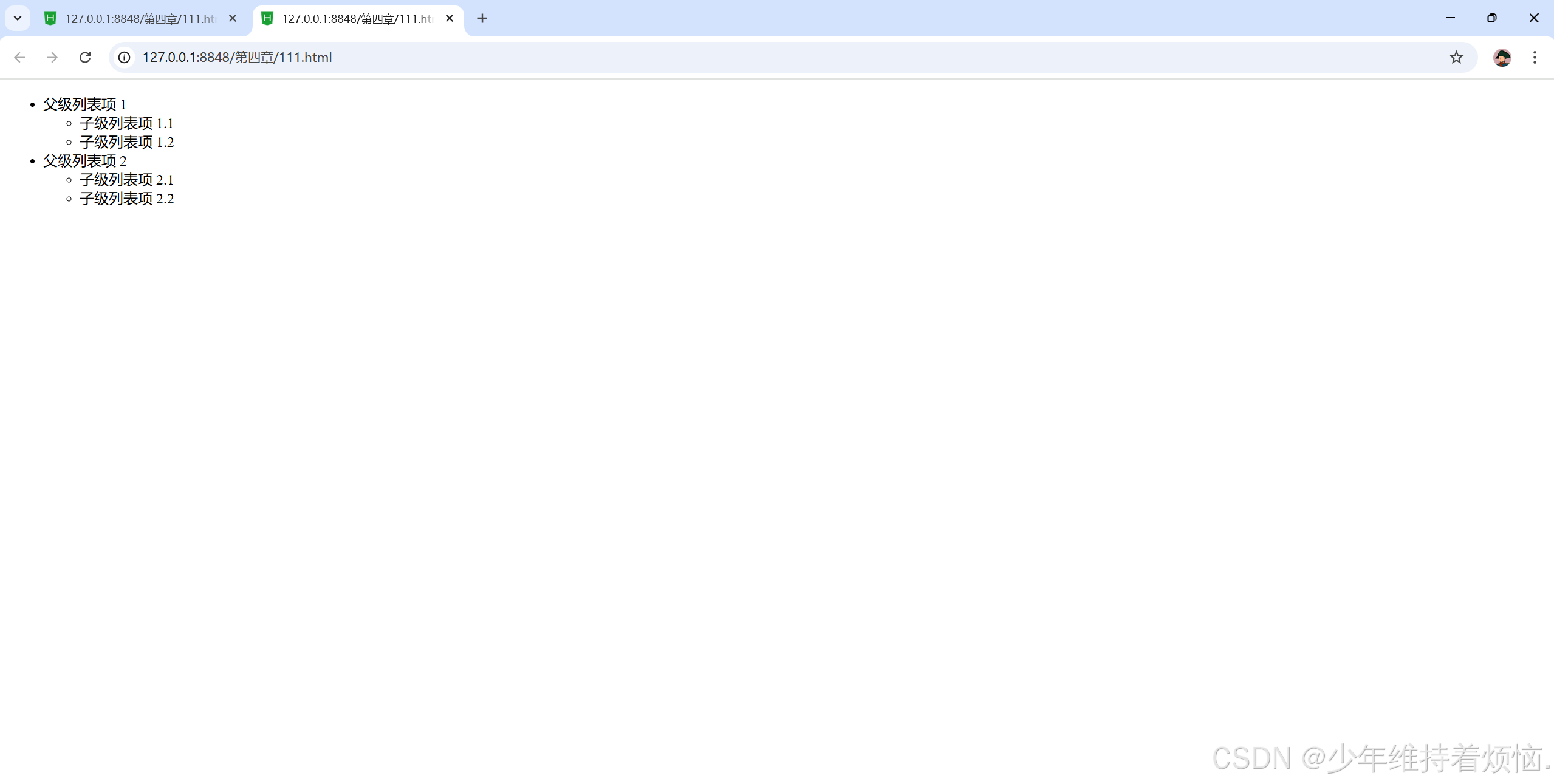Click the list item 子级列表项 2.2

[x=126, y=199]
